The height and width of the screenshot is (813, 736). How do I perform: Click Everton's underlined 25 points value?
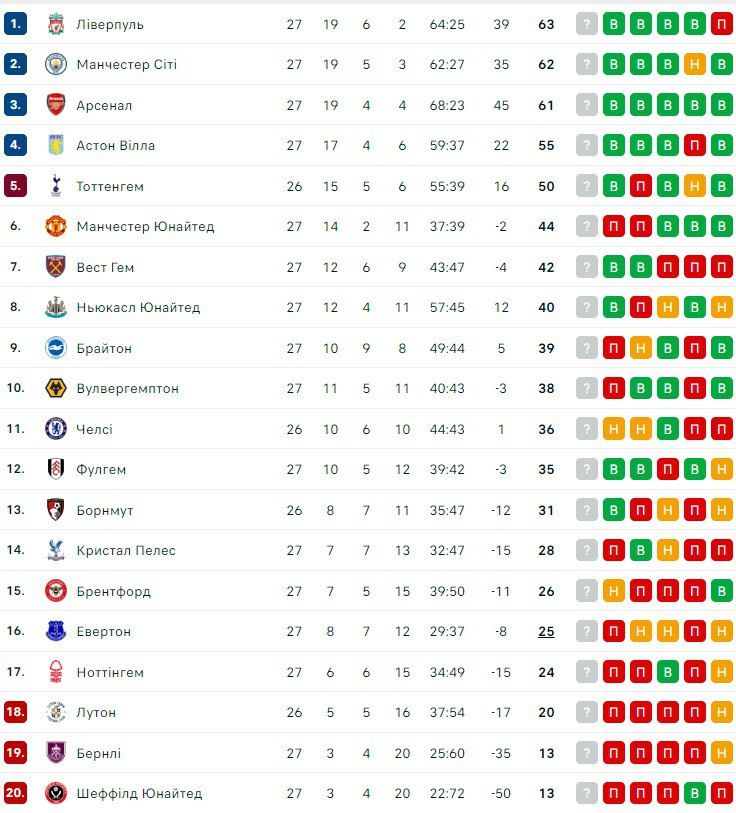coord(546,631)
